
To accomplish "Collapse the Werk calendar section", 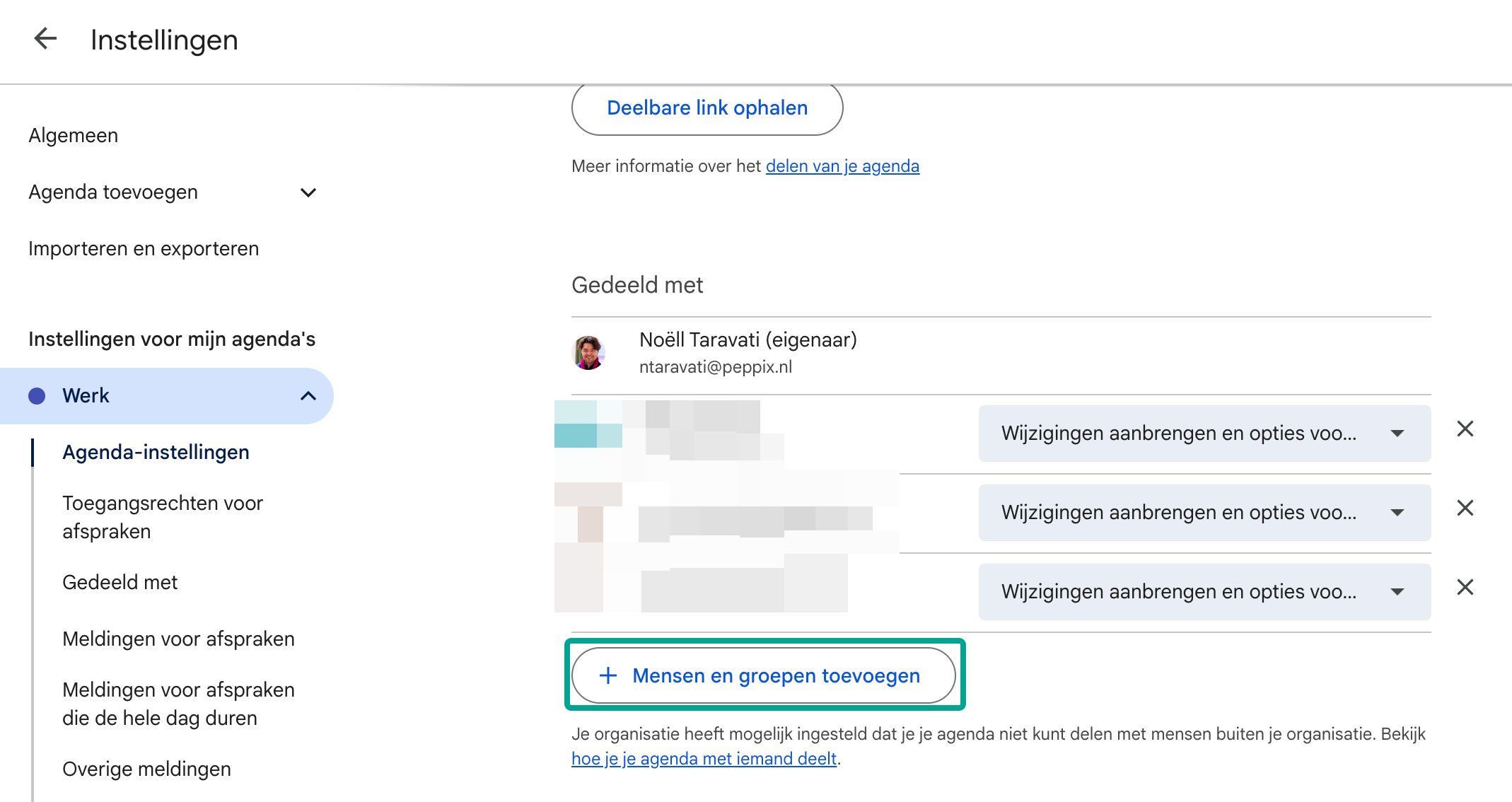I will pos(308,396).
